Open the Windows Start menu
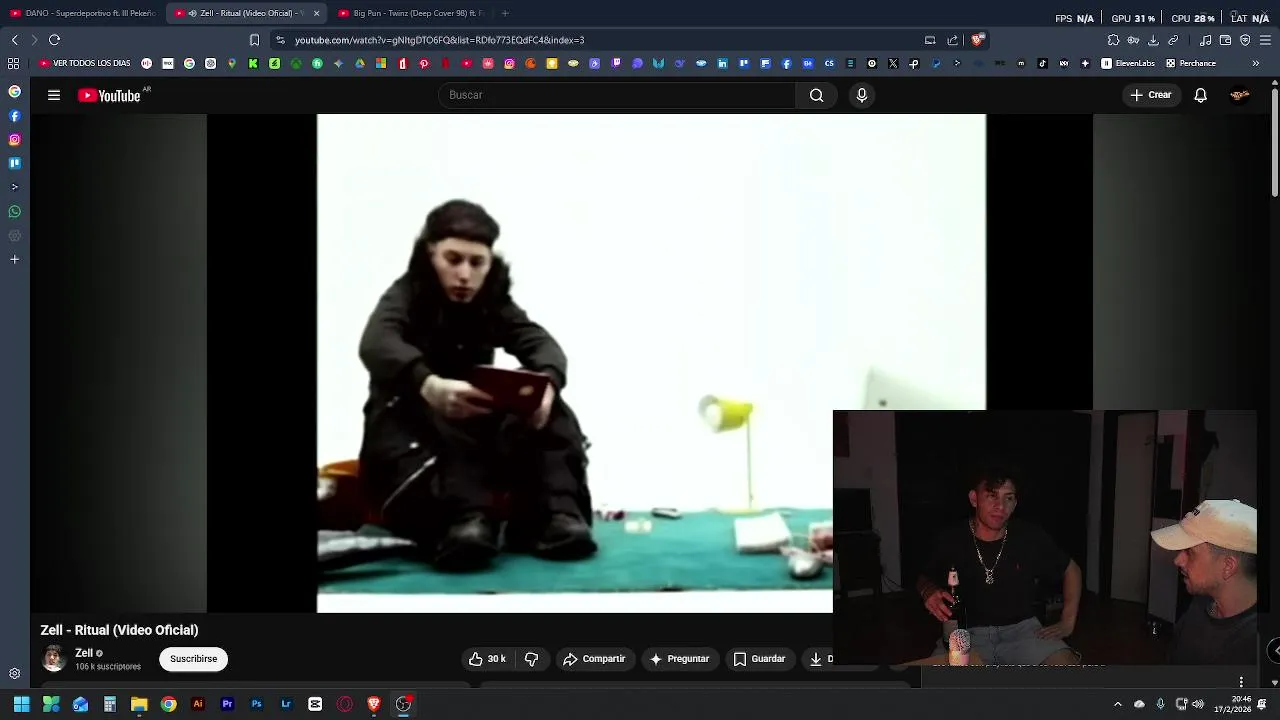 (x=21, y=704)
